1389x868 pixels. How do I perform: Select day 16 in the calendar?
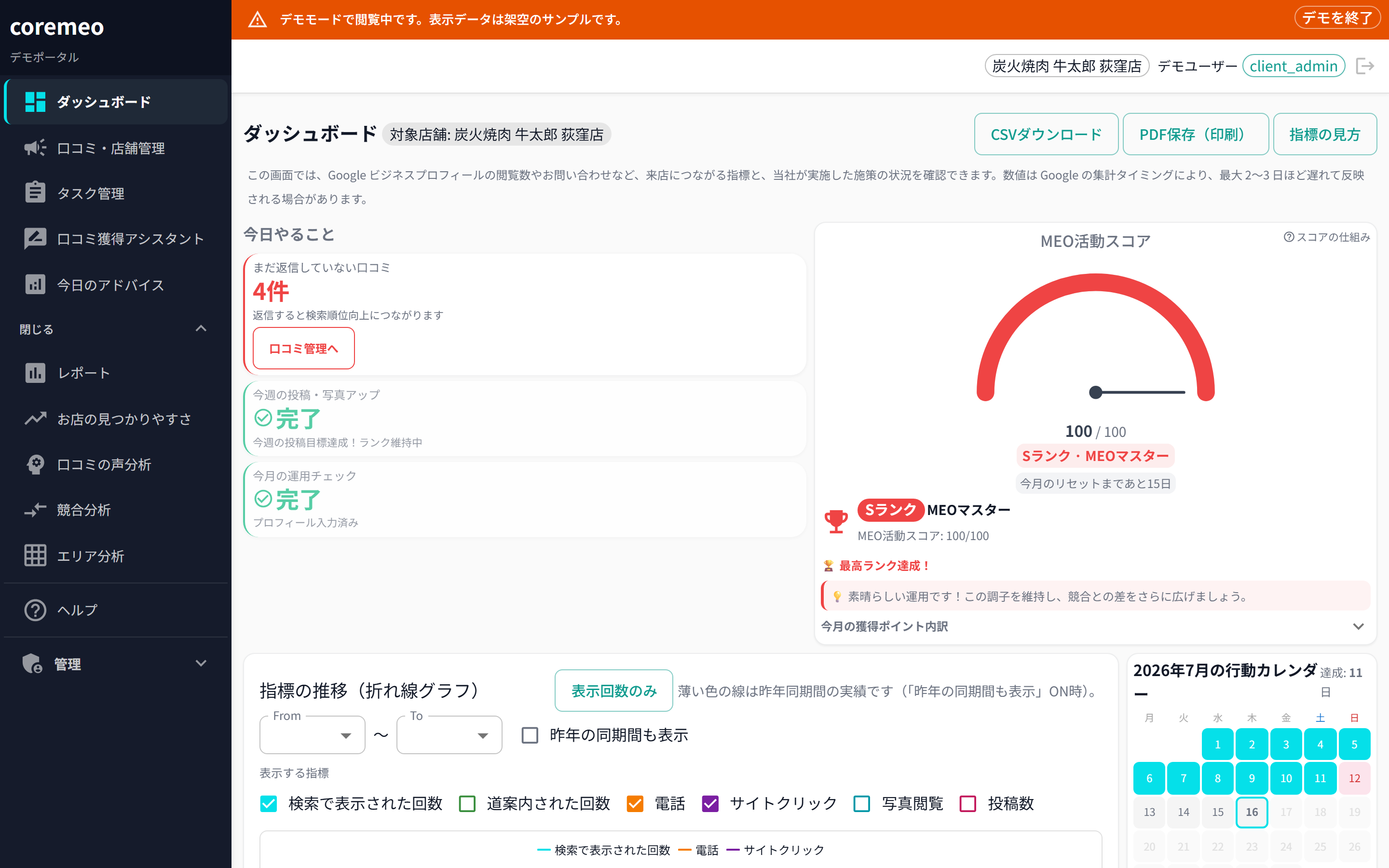pos(1251,812)
